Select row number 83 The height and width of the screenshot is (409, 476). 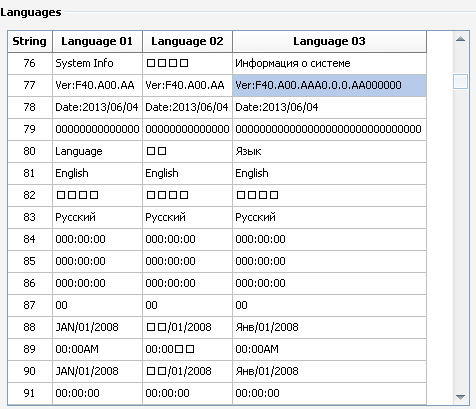(30, 217)
